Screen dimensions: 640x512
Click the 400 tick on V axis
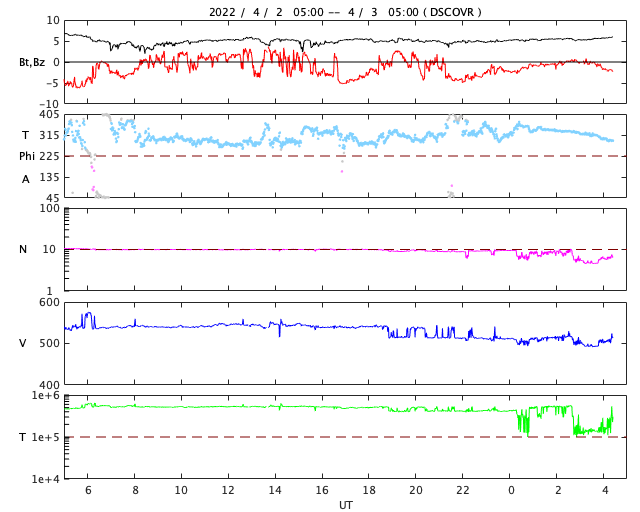49,385
